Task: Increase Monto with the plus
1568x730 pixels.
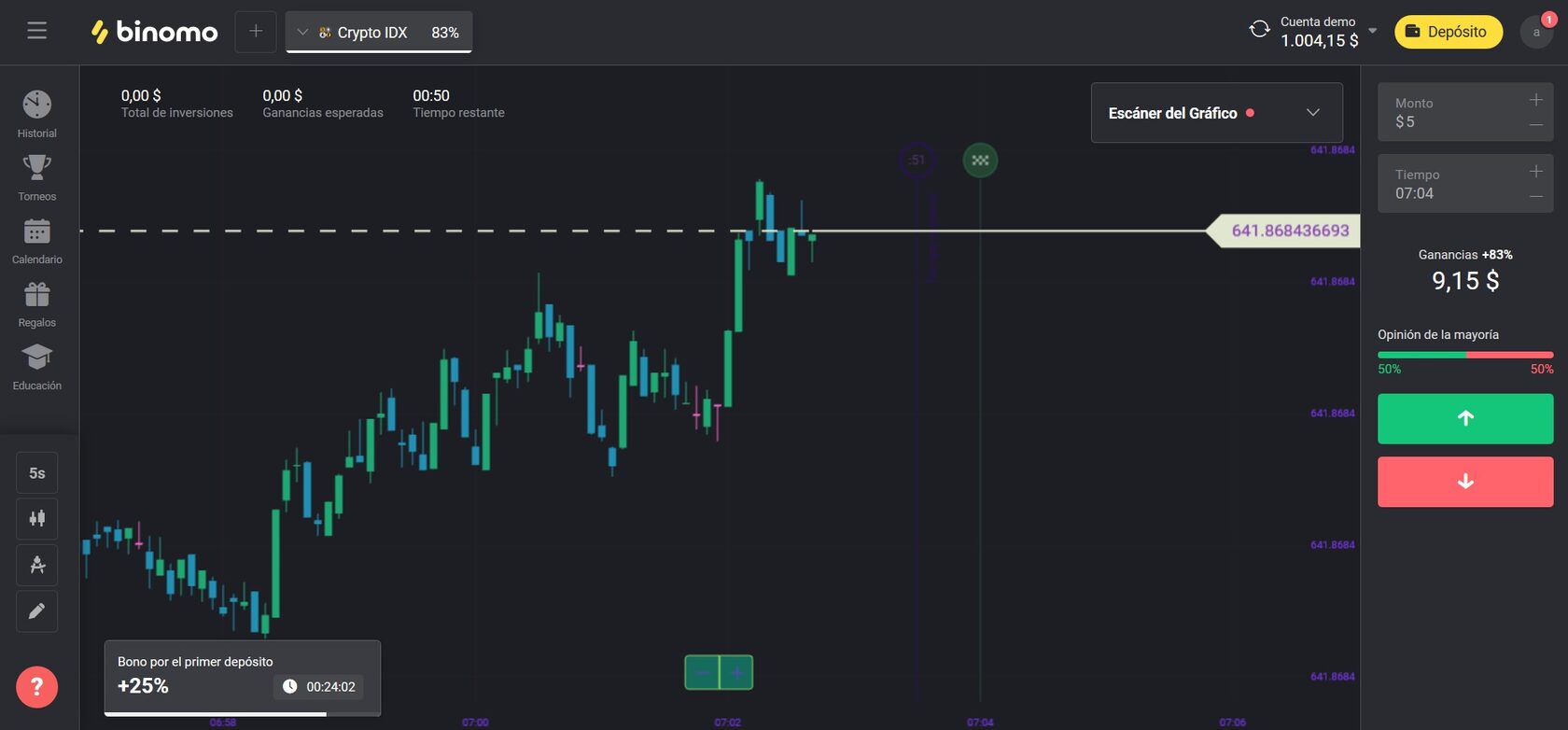Action: tap(1535, 100)
